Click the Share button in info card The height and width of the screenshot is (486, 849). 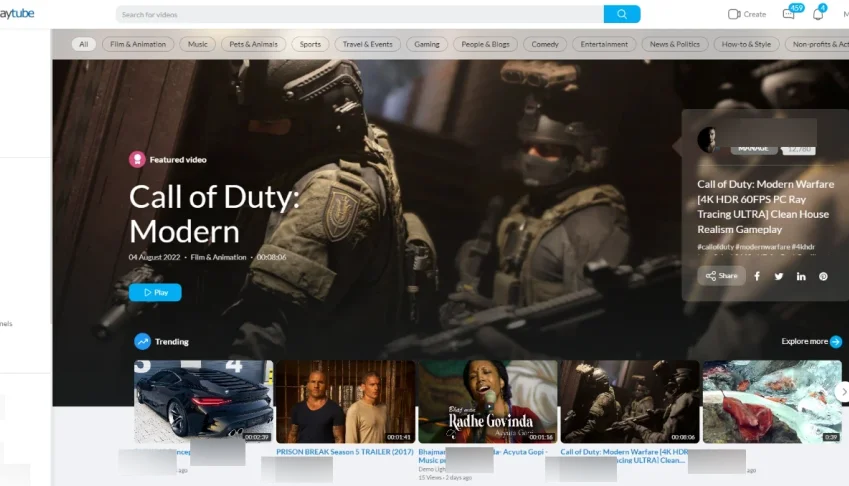click(721, 276)
